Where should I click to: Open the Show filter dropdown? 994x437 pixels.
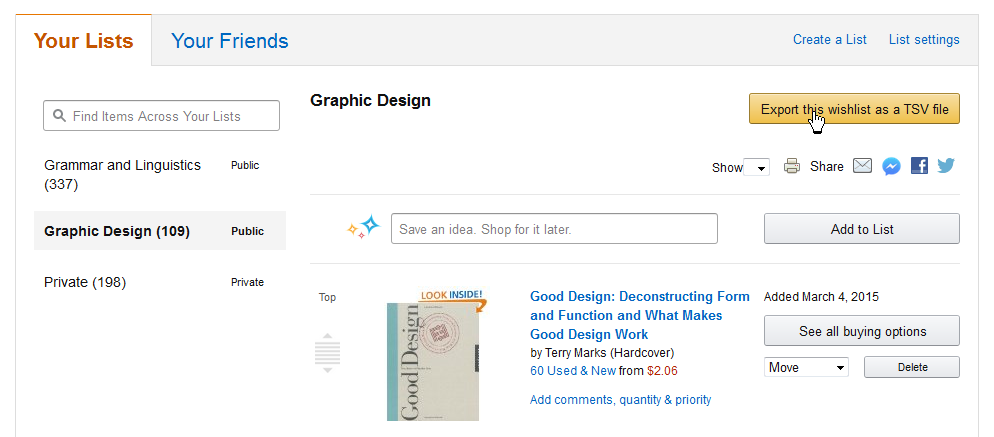pos(756,168)
